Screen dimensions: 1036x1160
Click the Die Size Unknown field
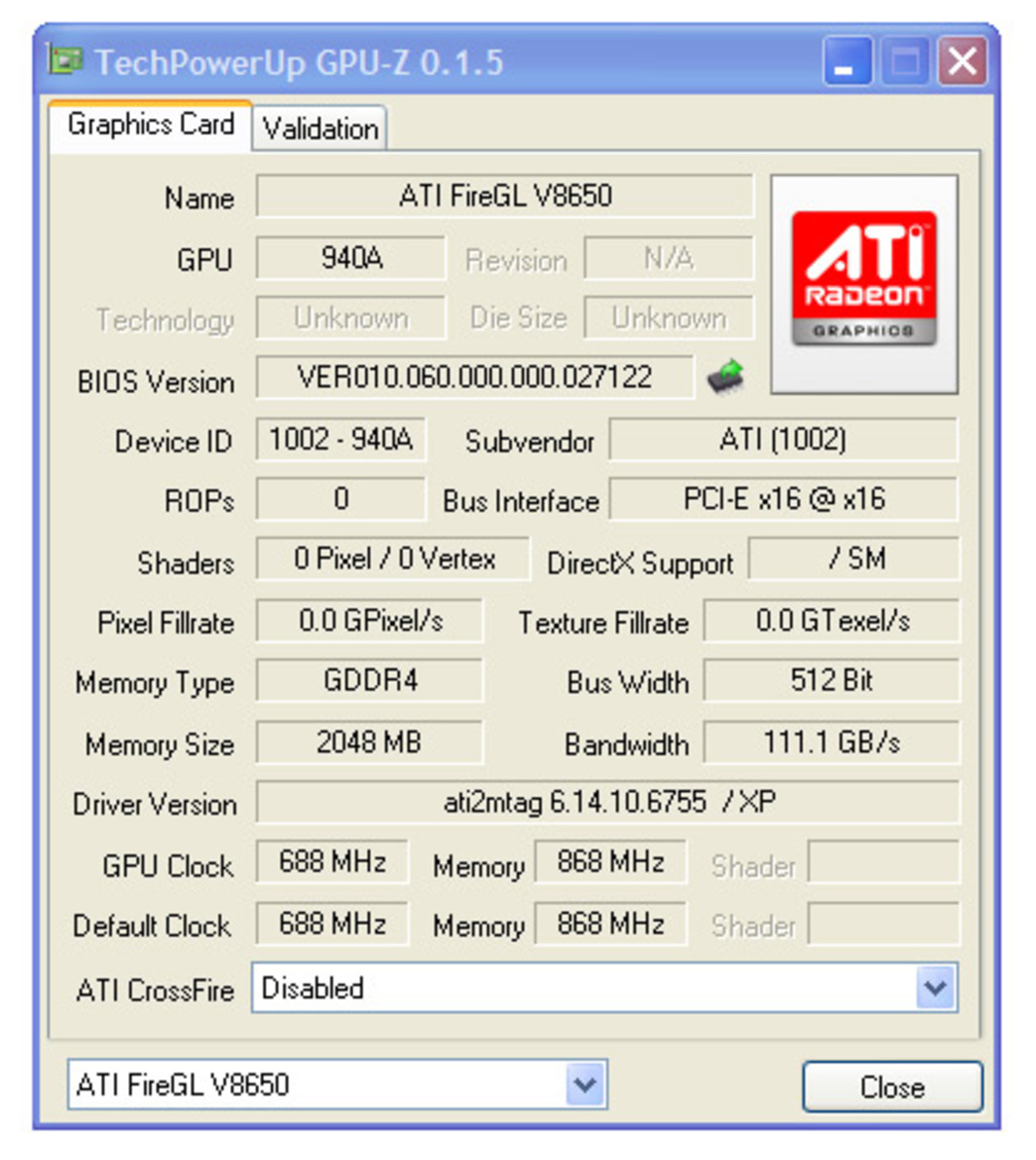[x=669, y=319]
